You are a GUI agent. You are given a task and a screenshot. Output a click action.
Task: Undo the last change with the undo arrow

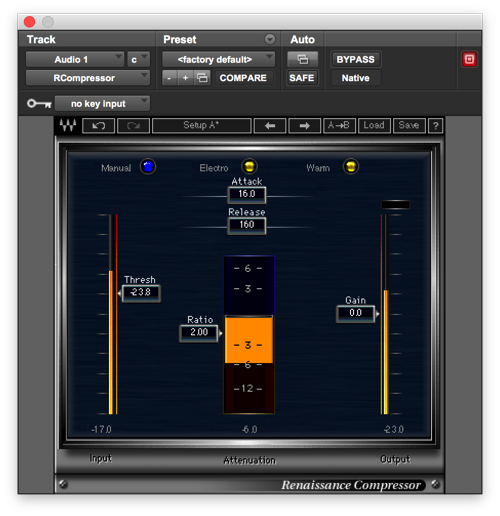coord(98,126)
